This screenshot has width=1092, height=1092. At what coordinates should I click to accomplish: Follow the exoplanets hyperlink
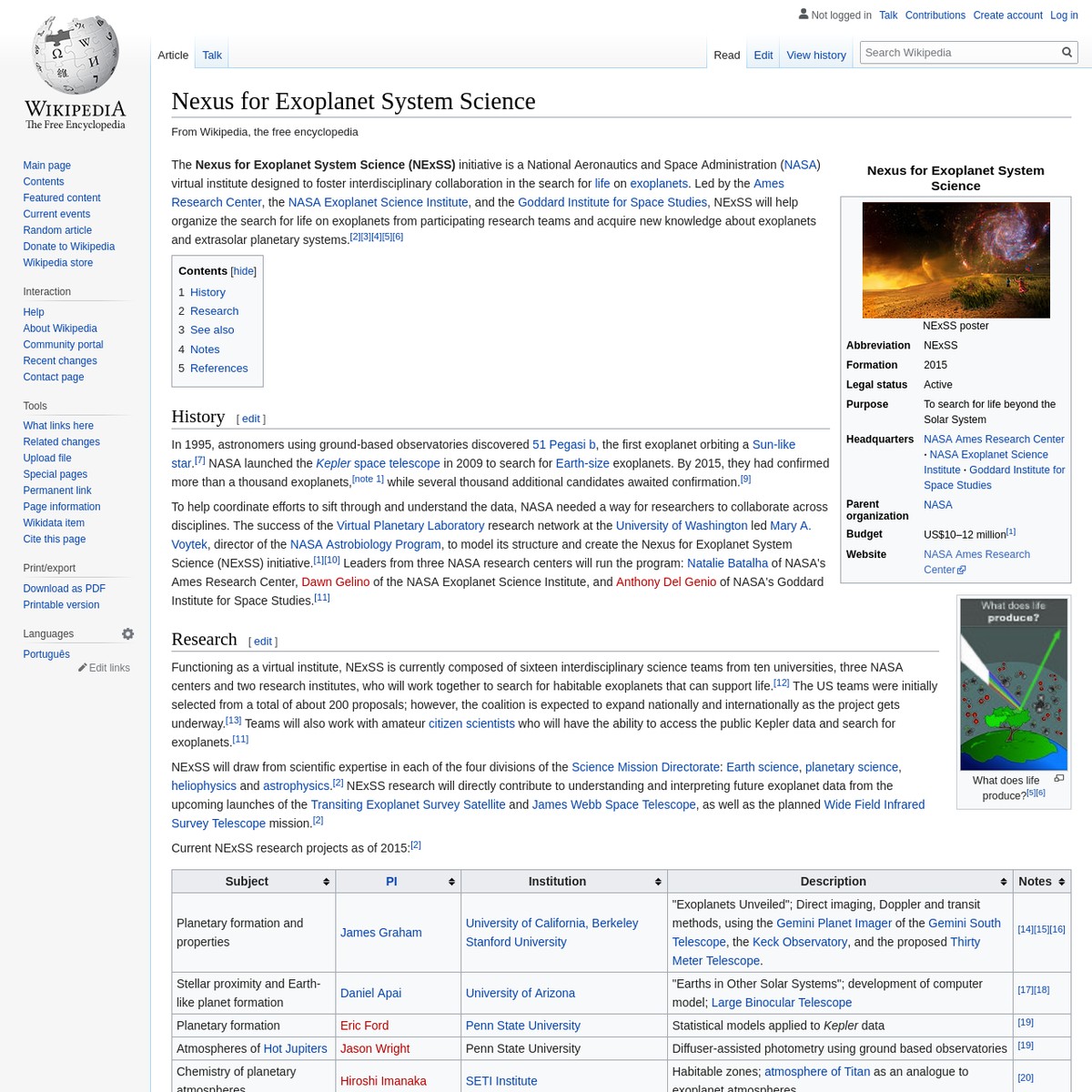(x=658, y=183)
